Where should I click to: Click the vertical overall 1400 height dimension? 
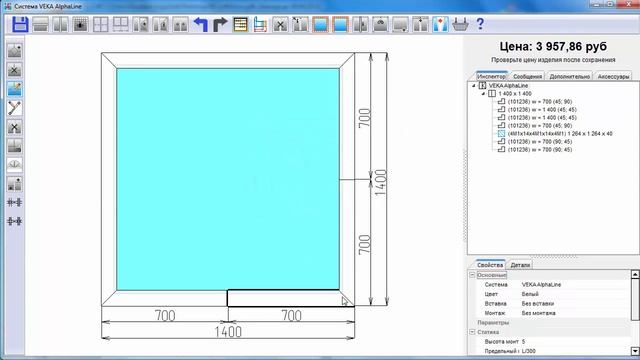[x=380, y=182]
